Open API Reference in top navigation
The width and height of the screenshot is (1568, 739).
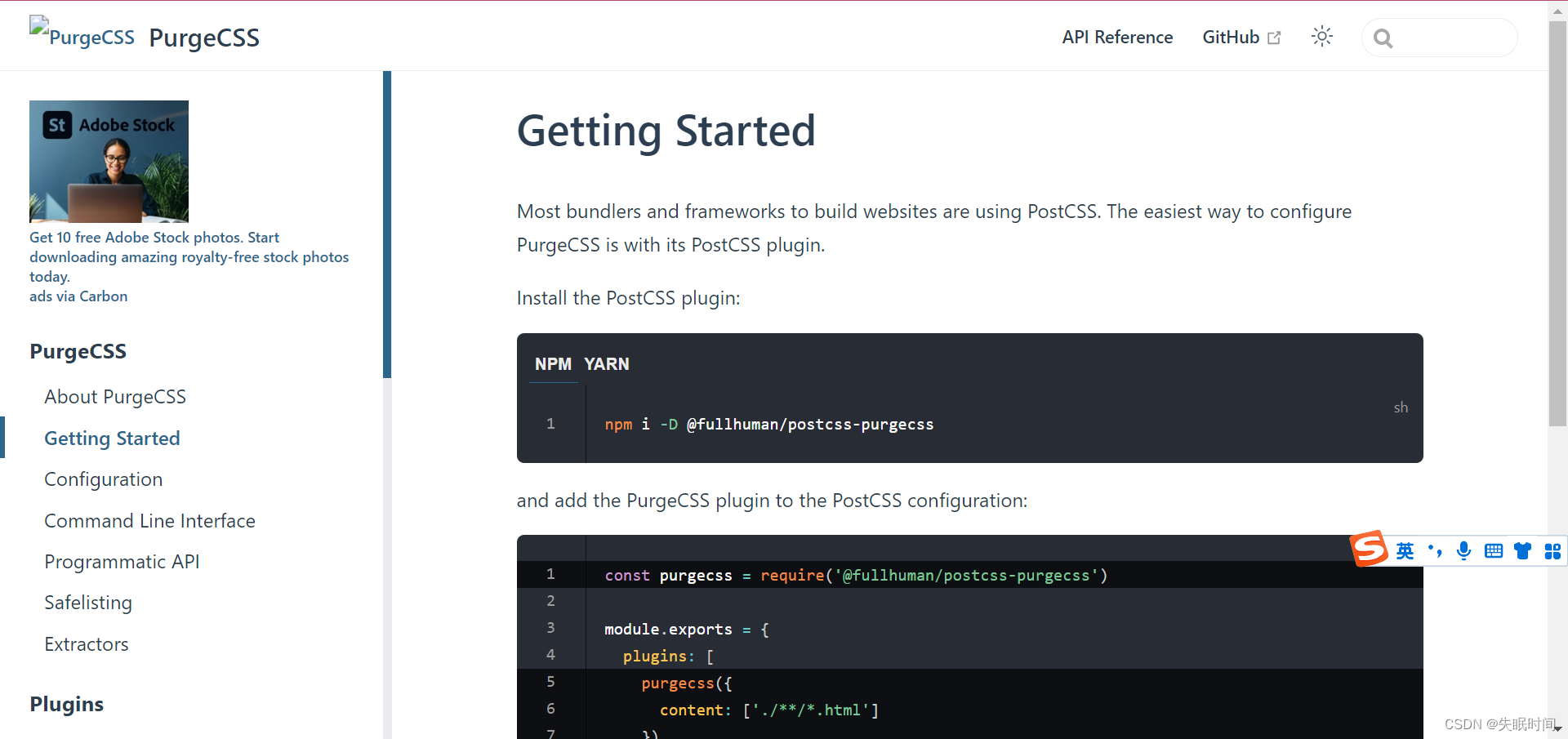pos(1117,38)
